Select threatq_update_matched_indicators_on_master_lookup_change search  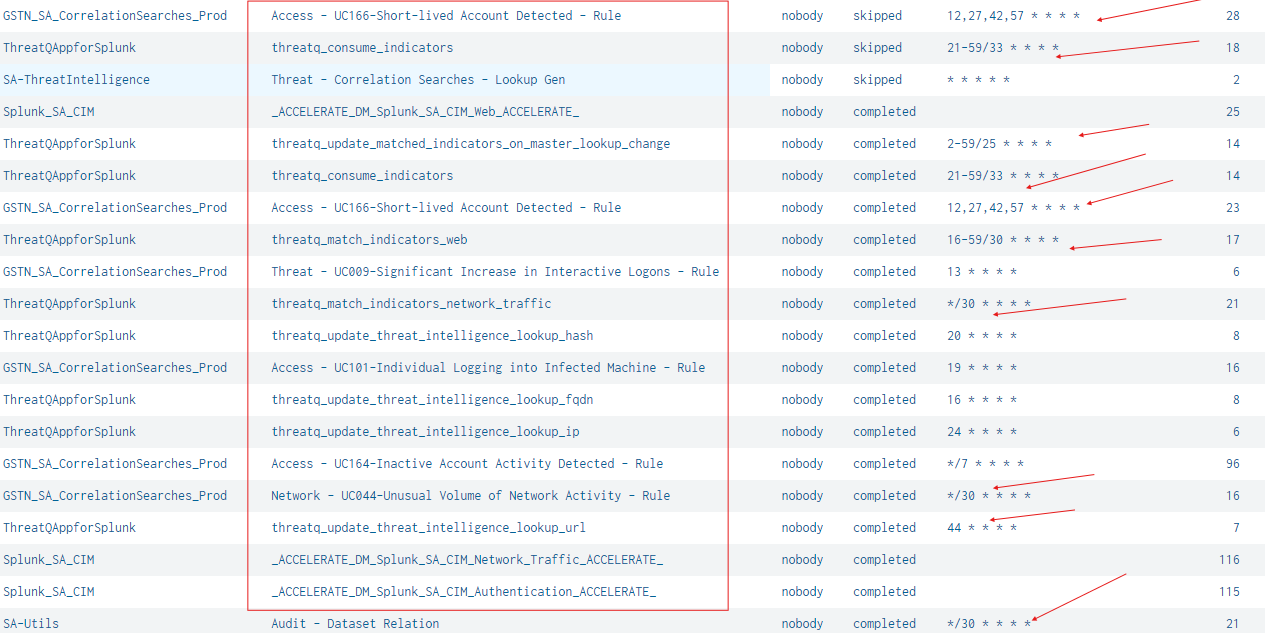pos(470,144)
